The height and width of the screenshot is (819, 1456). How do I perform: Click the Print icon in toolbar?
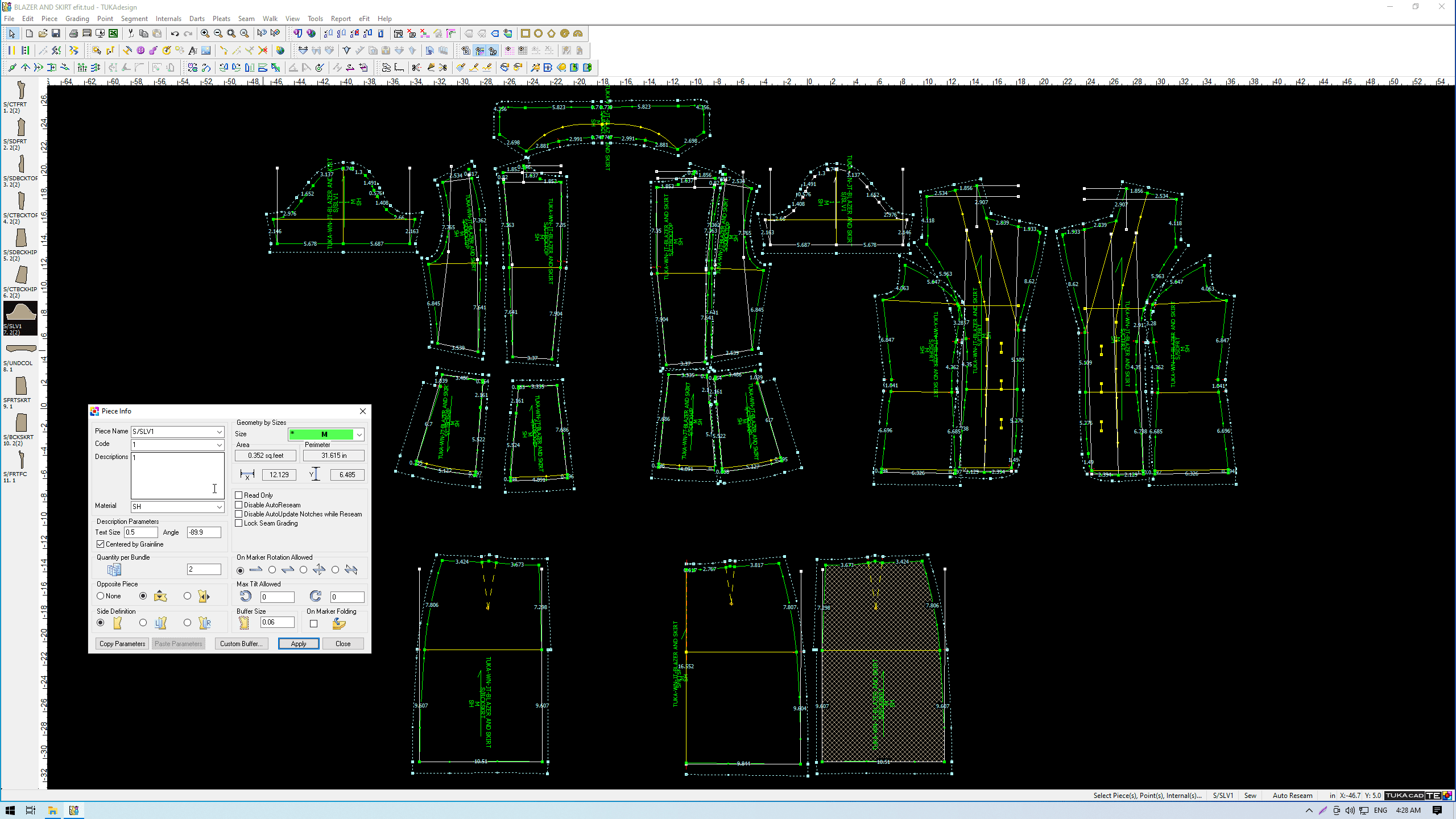pos(73,34)
